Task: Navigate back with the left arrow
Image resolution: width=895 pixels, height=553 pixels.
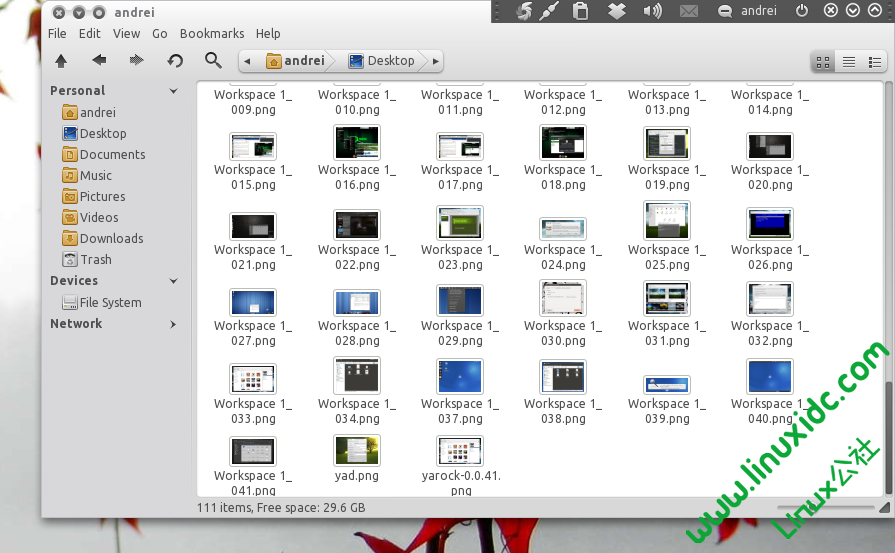Action: pos(99,61)
